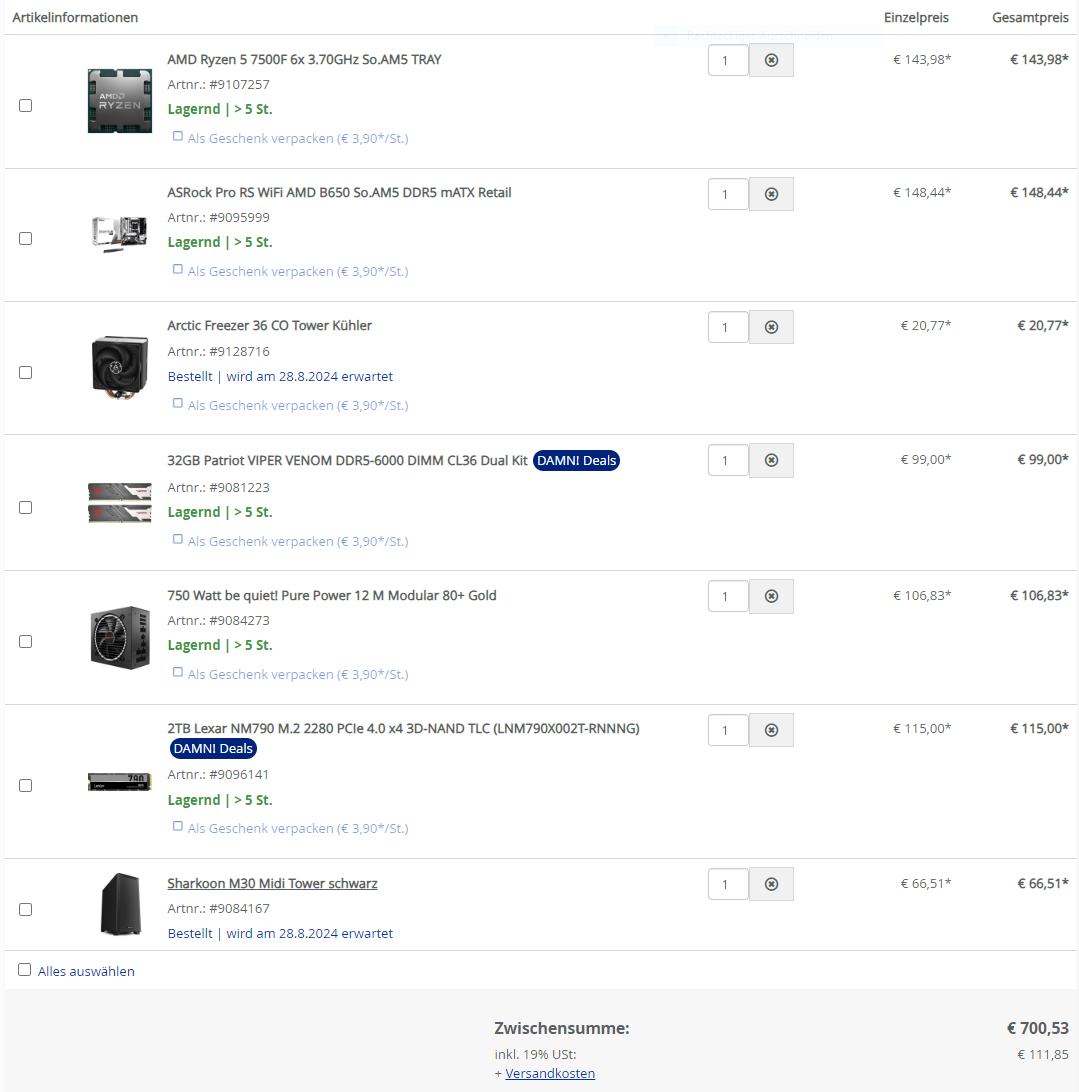Edit quantity field for Sharkoon M30
This screenshot has width=1079, height=1092.
728,884
